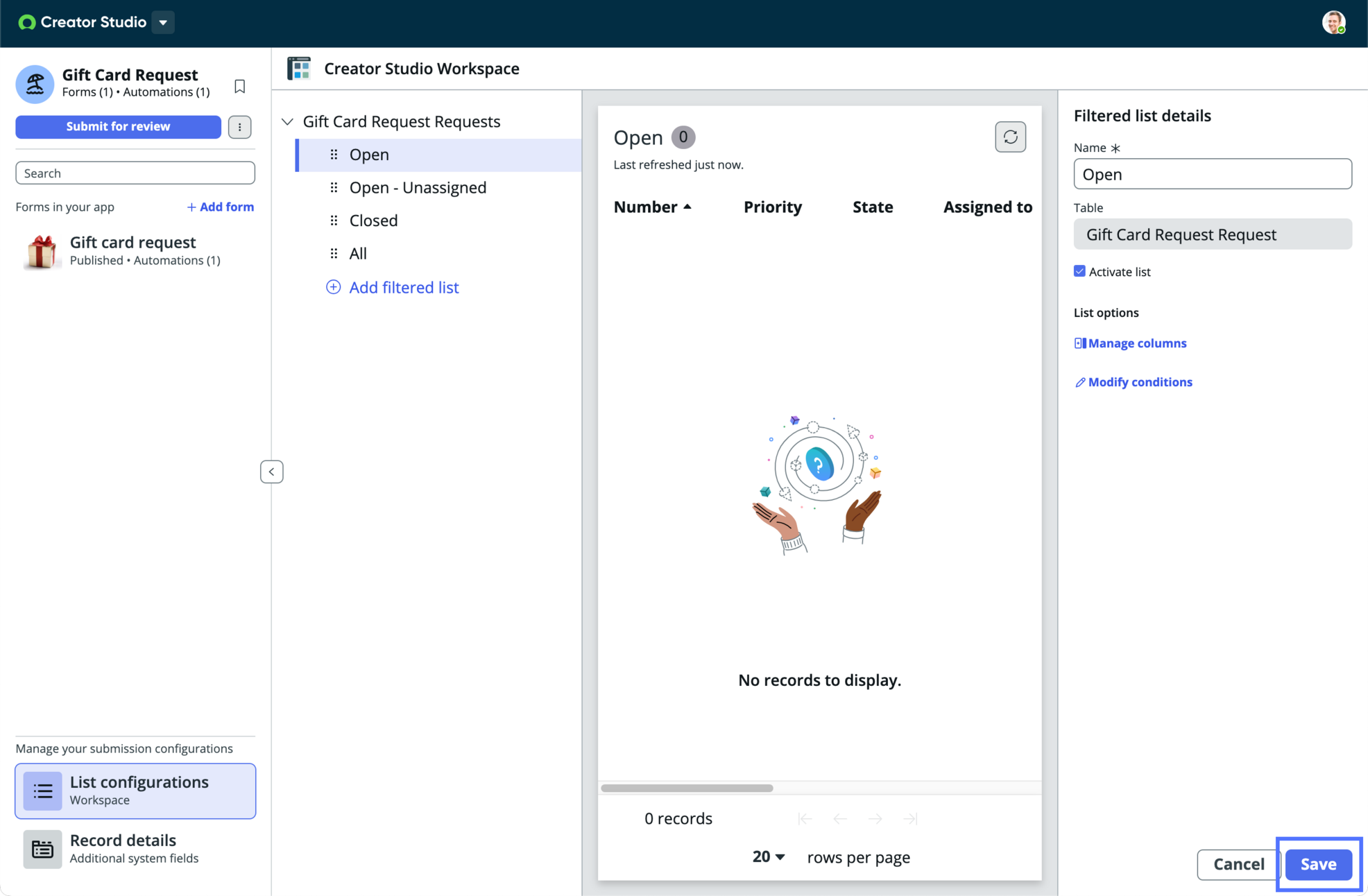Open Record details configuration
This screenshot has width=1368, height=896.
point(135,848)
